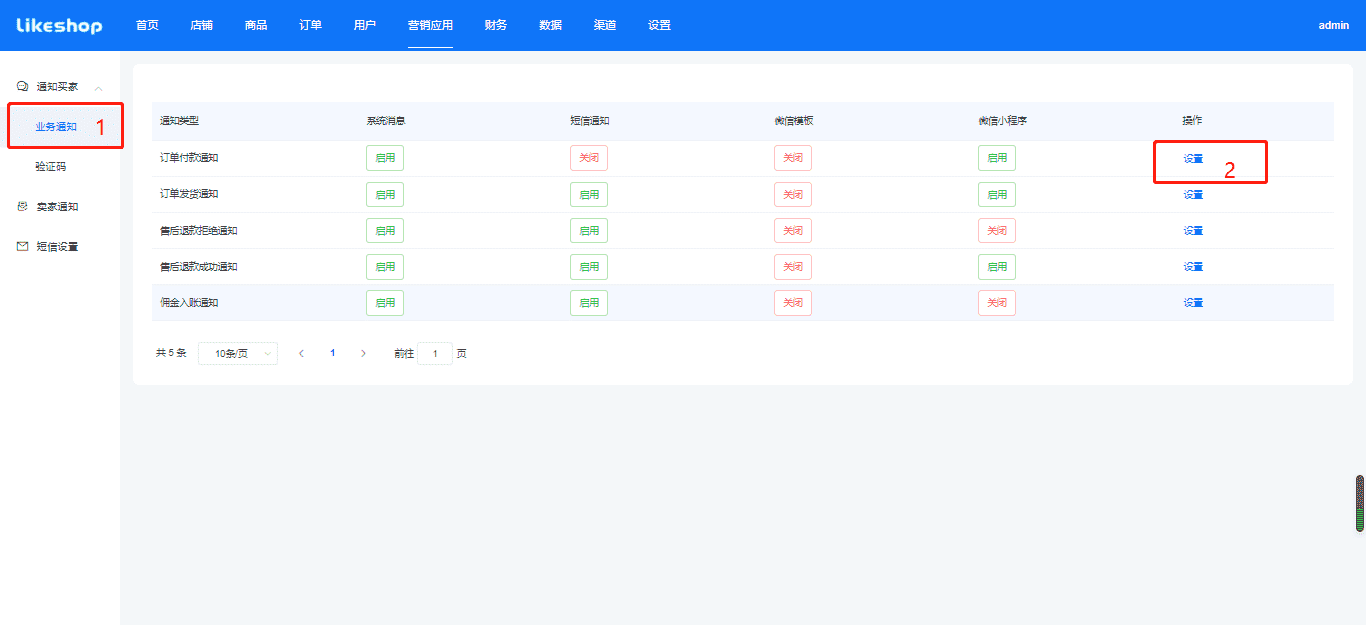Open 设置 link for 订单付款通知
The height and width of the screenshot is (625, 1366).
(x=1193, y=158)
